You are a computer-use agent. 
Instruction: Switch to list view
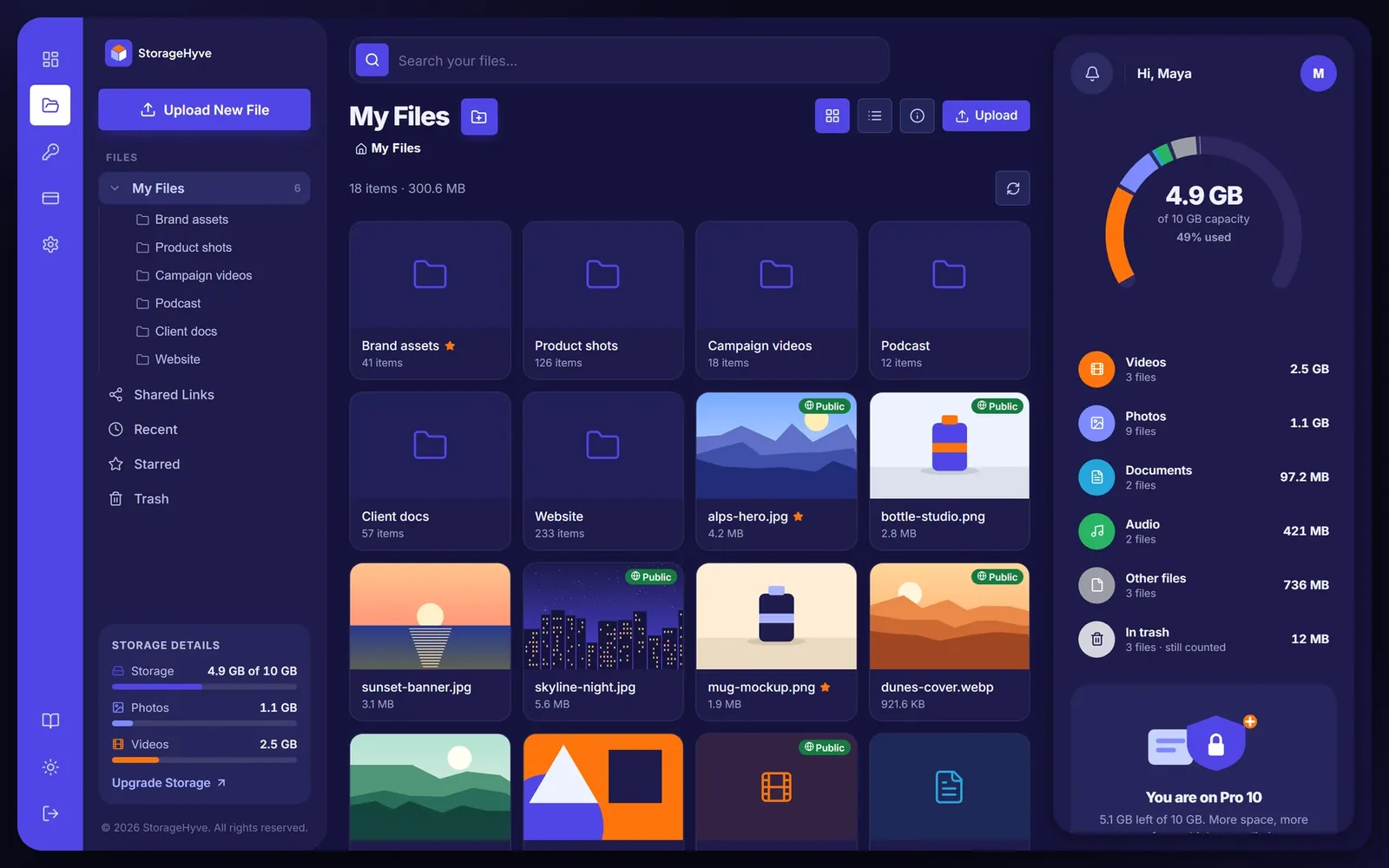pyautogui.click(x=875, y=115)
